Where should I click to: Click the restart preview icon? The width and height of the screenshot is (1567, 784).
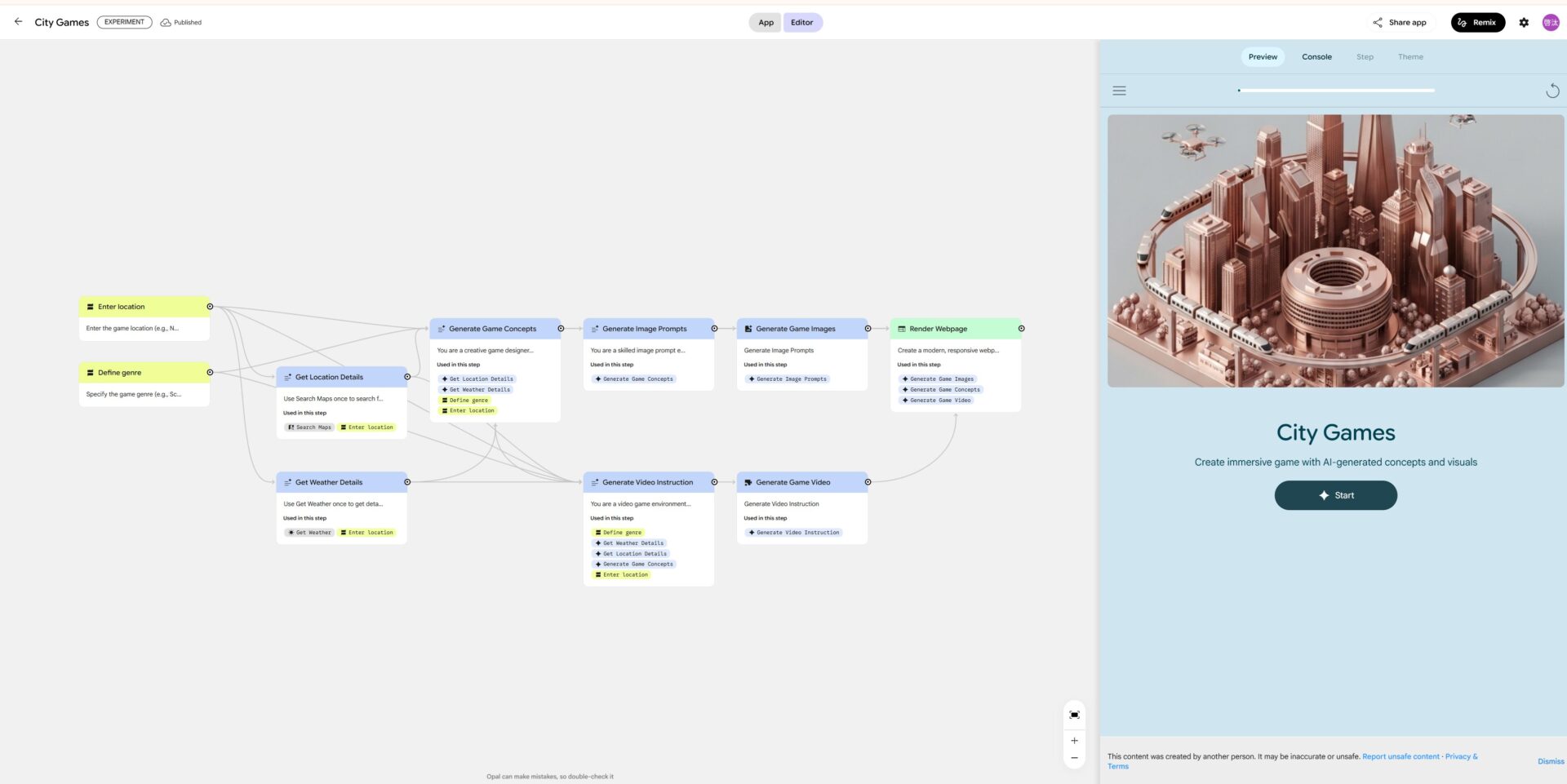click(1552, 91)
